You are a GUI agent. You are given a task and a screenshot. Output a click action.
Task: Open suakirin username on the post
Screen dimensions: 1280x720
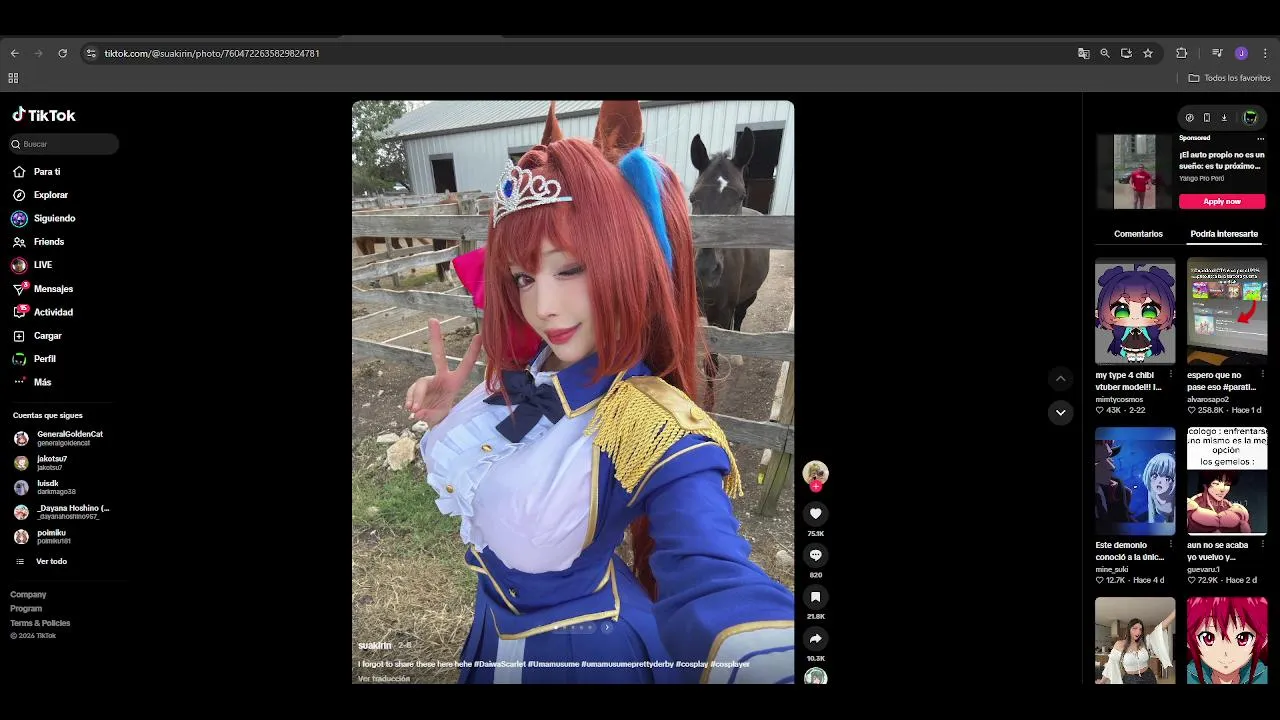coord(375,646)
